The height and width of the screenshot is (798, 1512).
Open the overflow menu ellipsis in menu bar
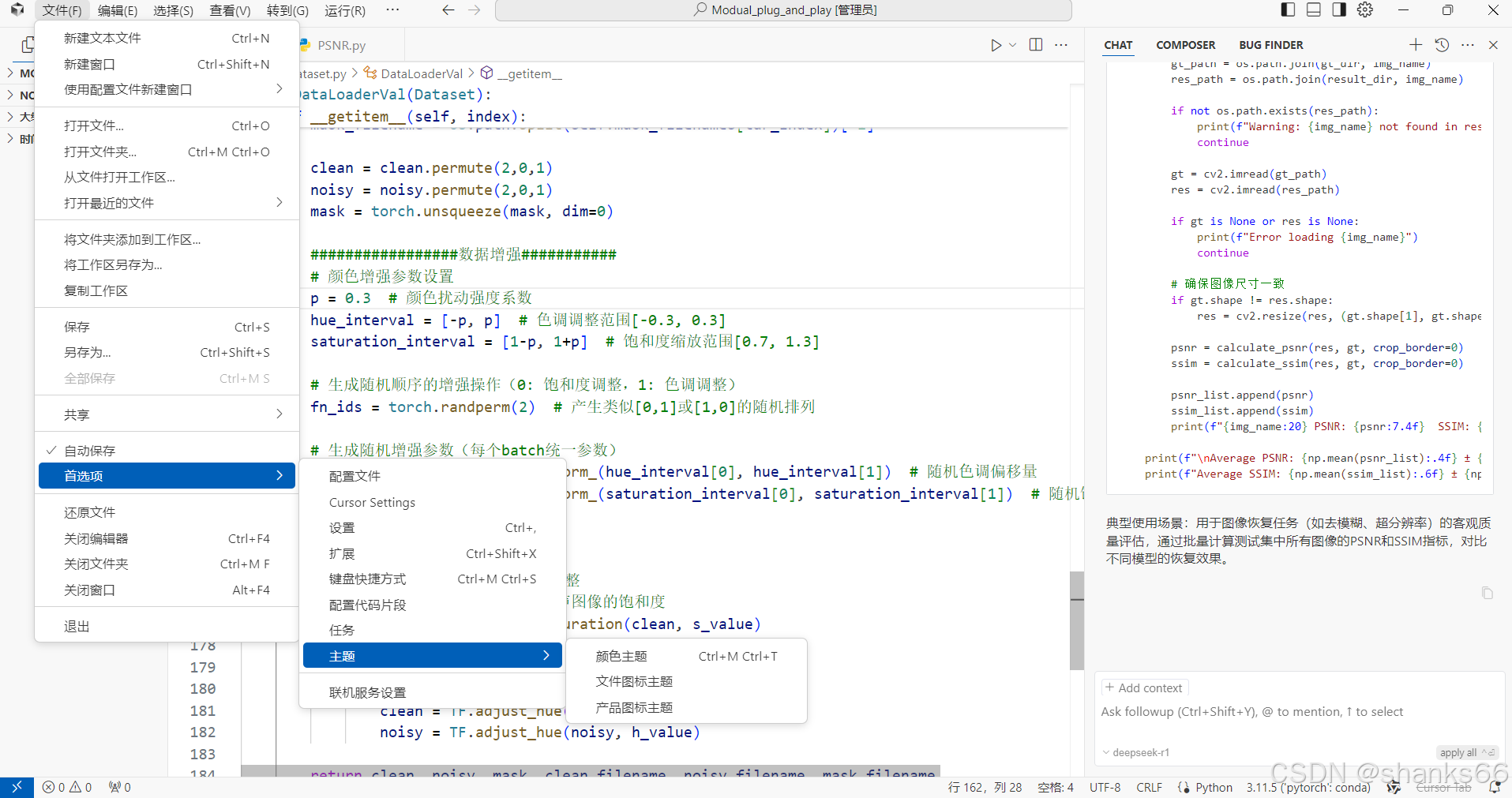(392, 10)
